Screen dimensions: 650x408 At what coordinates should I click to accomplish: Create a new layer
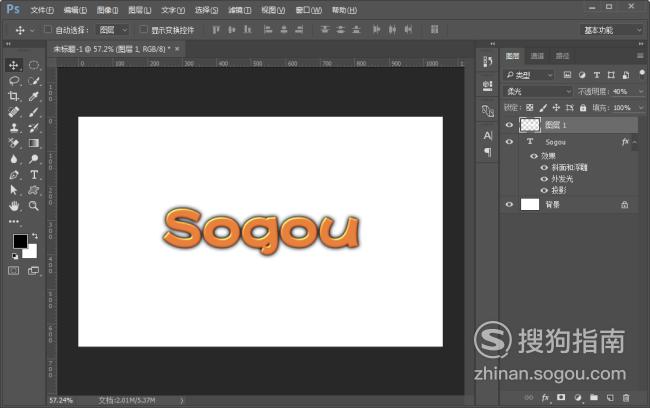610,398
